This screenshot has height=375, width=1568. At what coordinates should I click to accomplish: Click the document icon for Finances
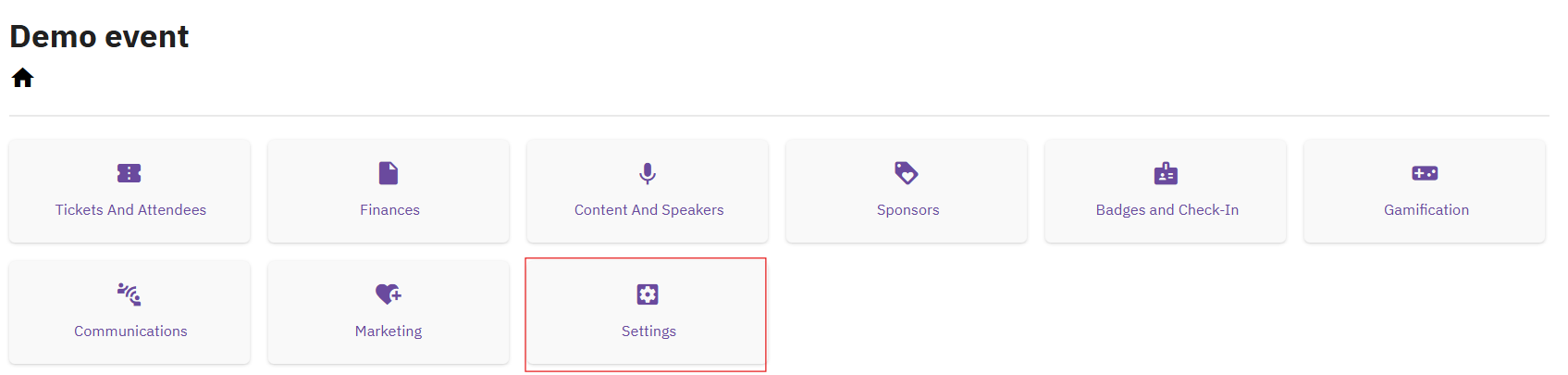(x=389, y=173)
